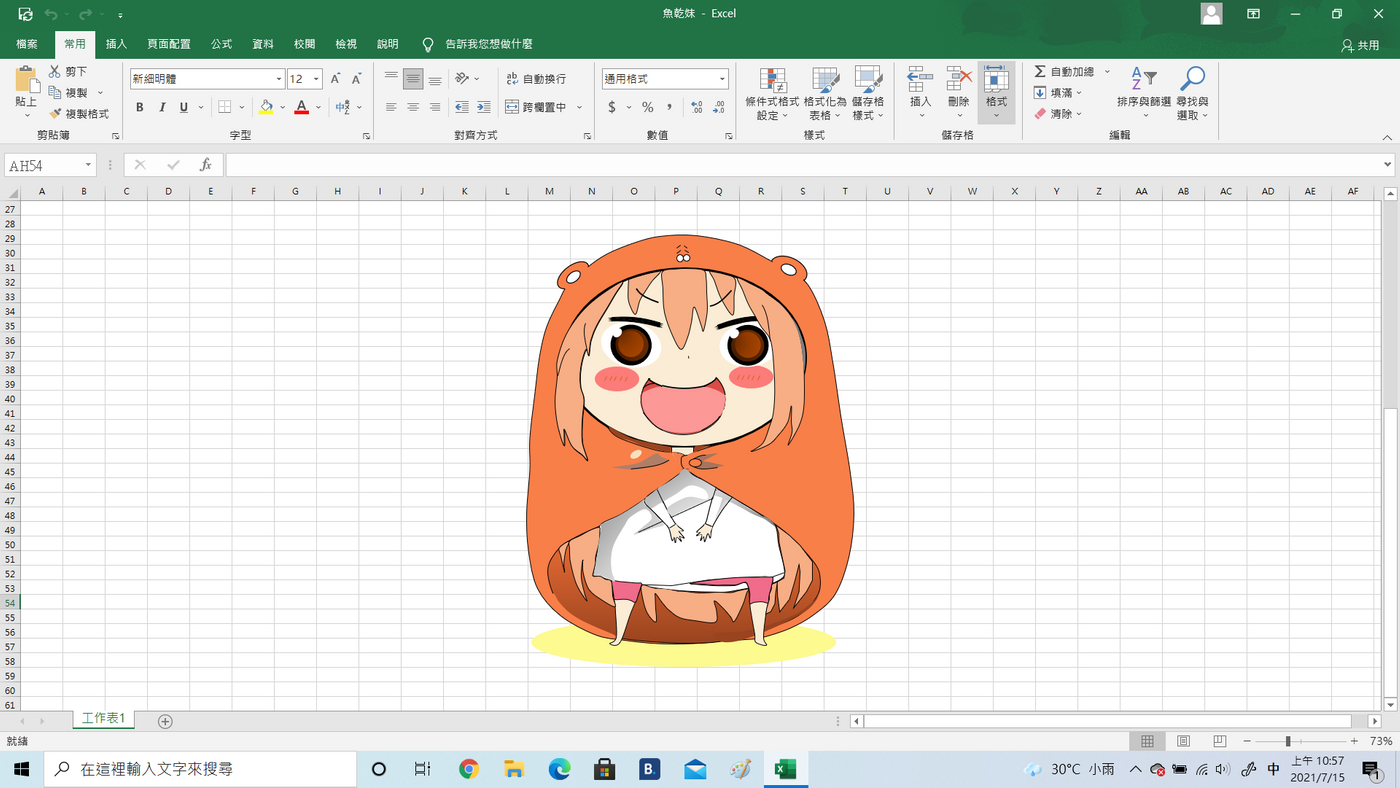Toggle top vertical alignment
The image size is (1400, 788).
click(x=391, y=79)
